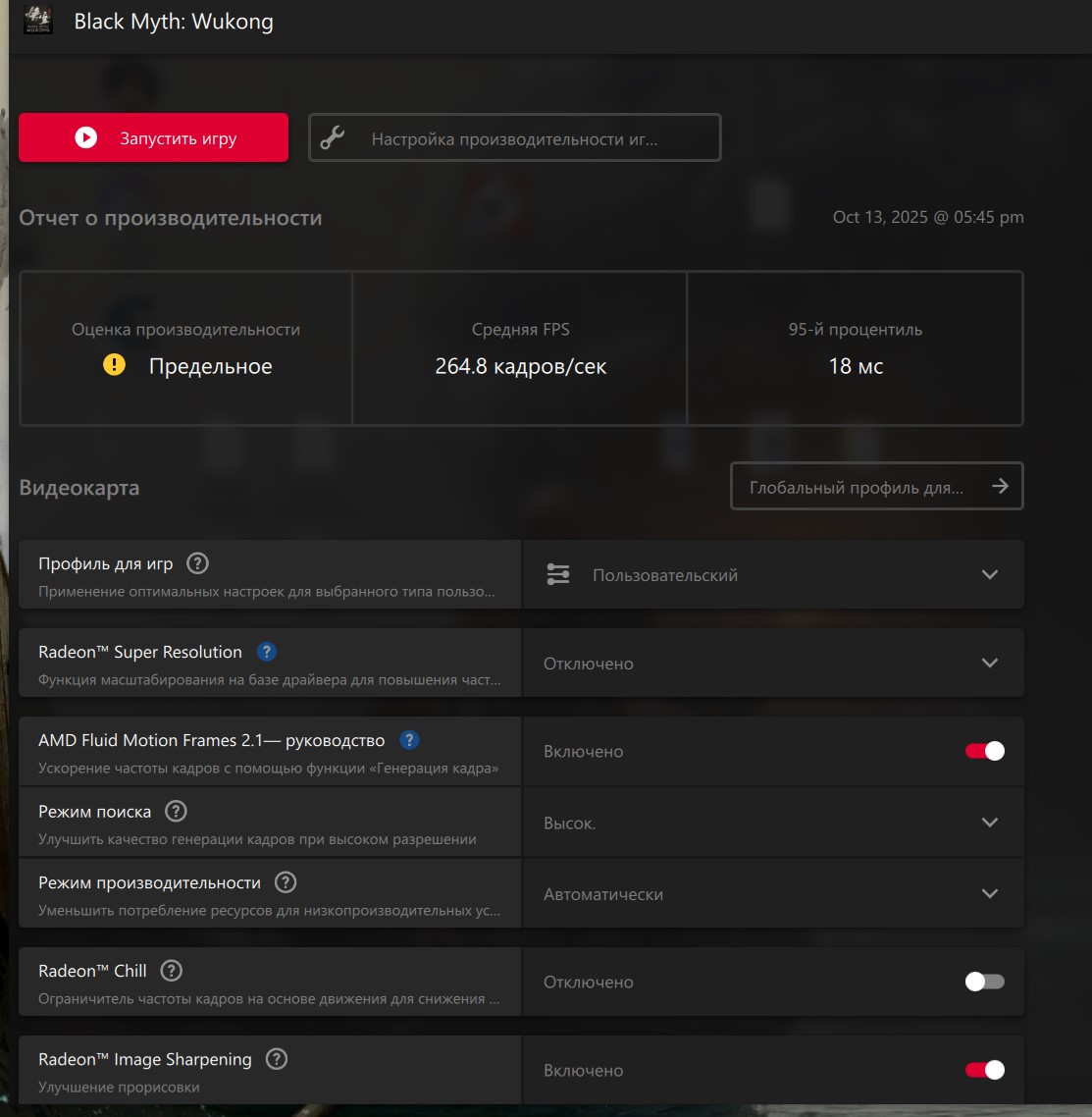Click the Отчет о производительности heading

click(170, 218)
